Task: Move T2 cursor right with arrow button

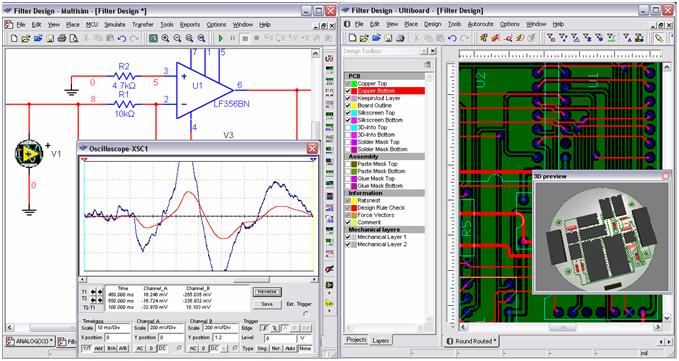Action: coord(100,300)
